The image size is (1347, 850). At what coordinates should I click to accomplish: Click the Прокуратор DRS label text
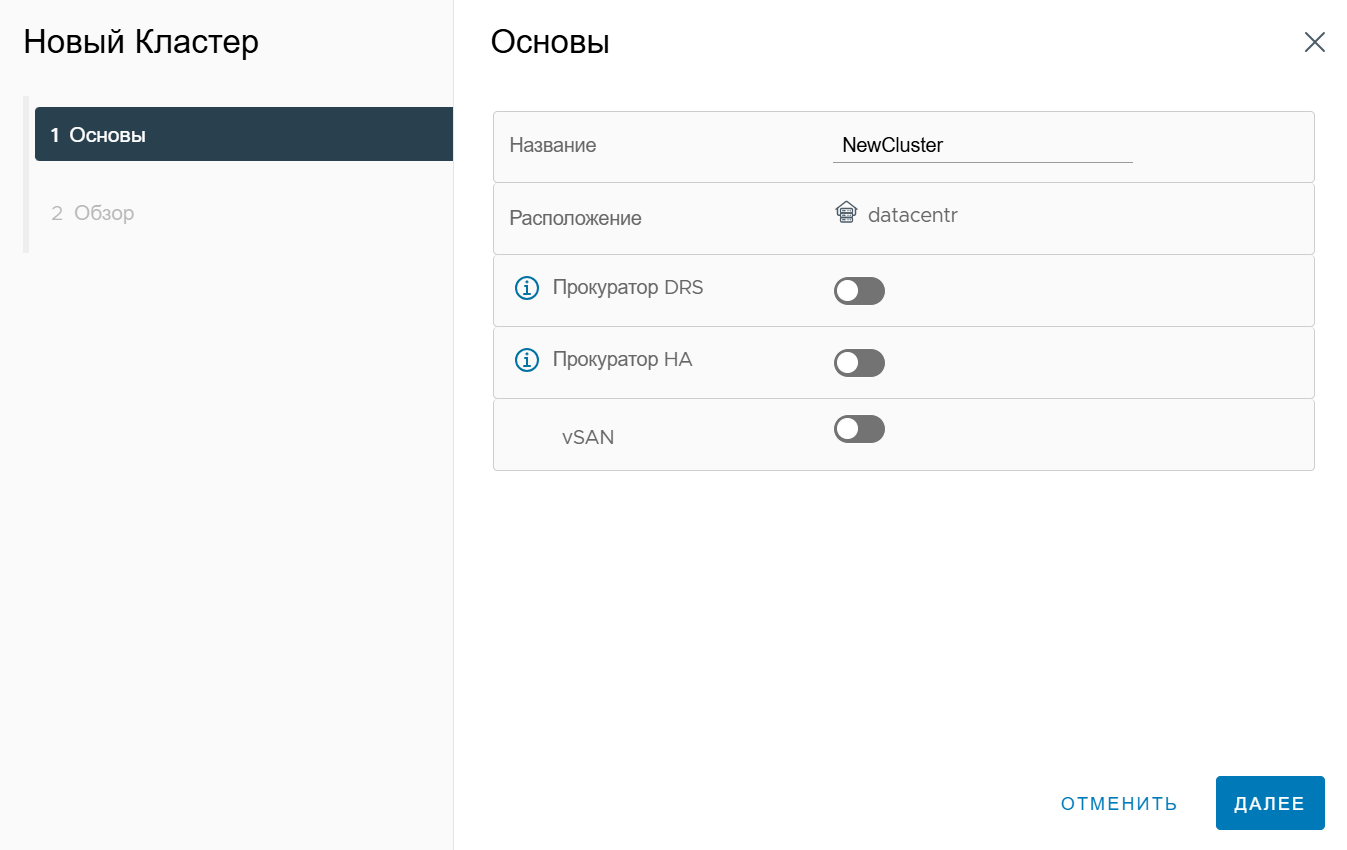[x=628, y=288]
